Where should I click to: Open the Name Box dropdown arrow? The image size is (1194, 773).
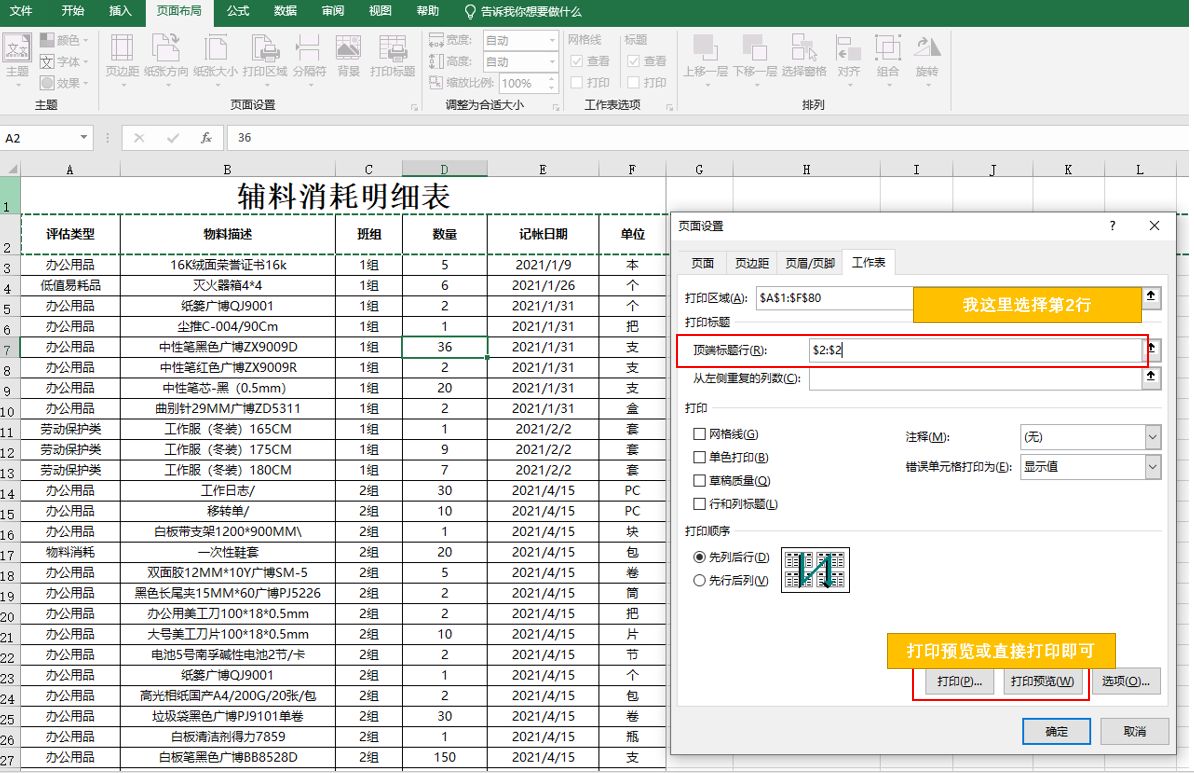point(84,138)
